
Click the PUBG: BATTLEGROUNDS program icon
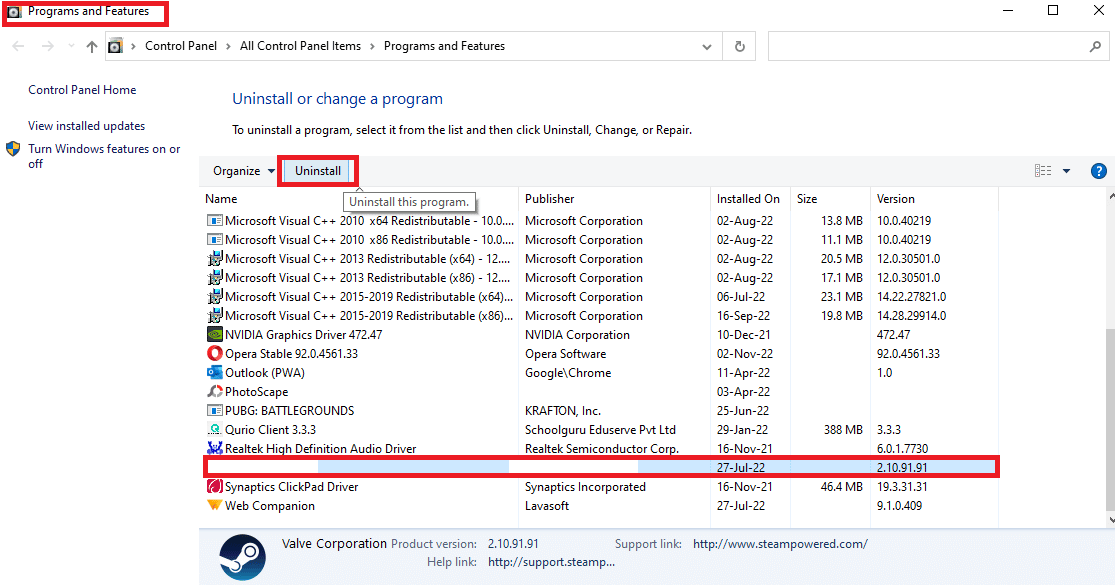point(216,410)
